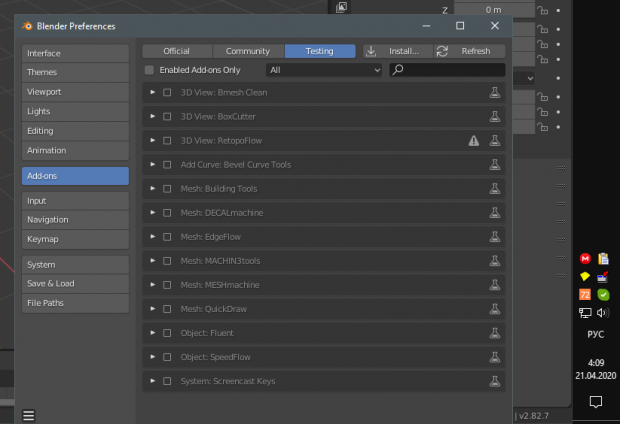Screen dimensions: 620x424
Task: Enable the Mesh: MESHmachine add-on
Action: pos(167,285)
